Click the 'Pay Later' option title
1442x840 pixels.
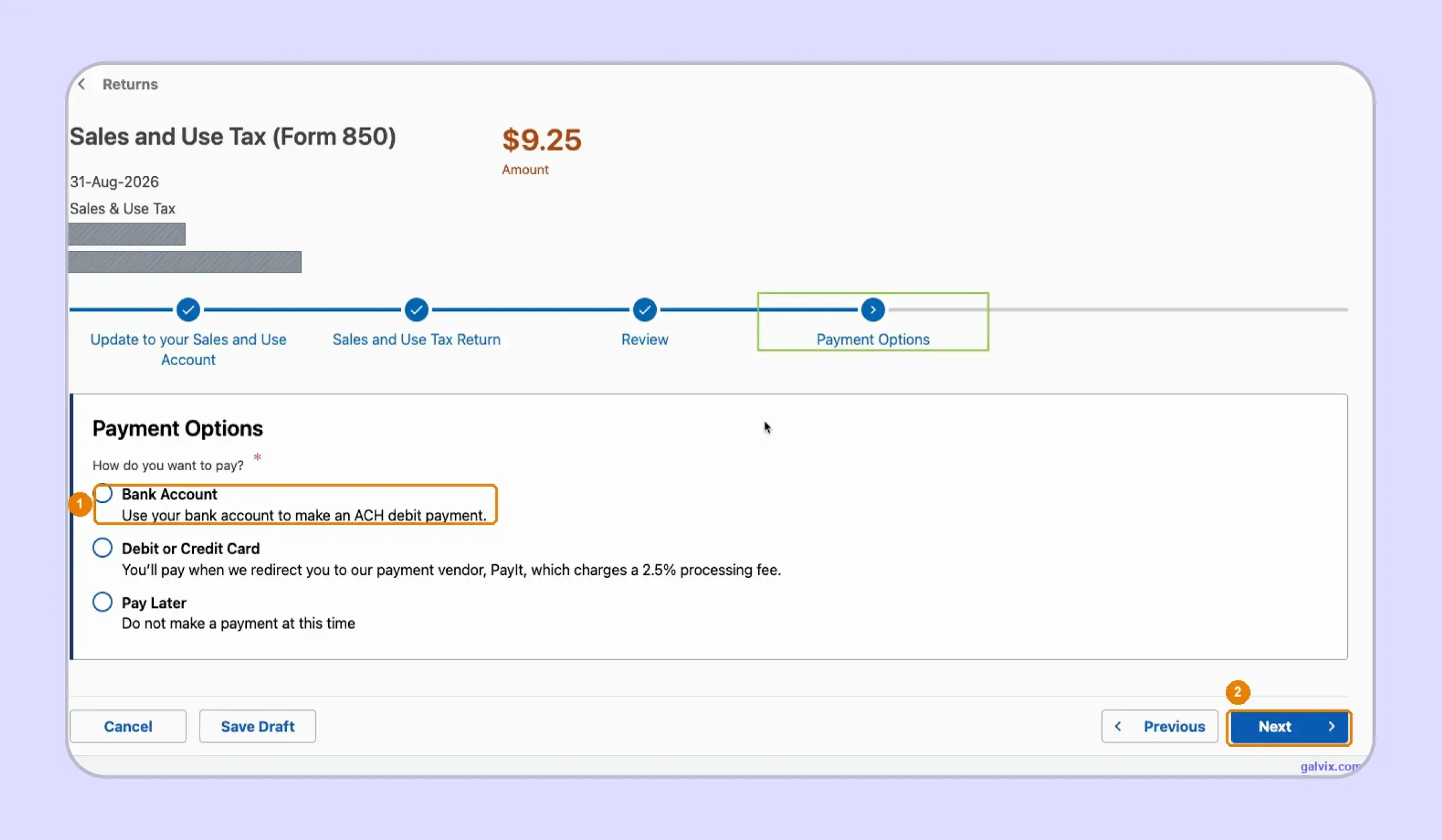pyautogui.click(x=154, y=603)
